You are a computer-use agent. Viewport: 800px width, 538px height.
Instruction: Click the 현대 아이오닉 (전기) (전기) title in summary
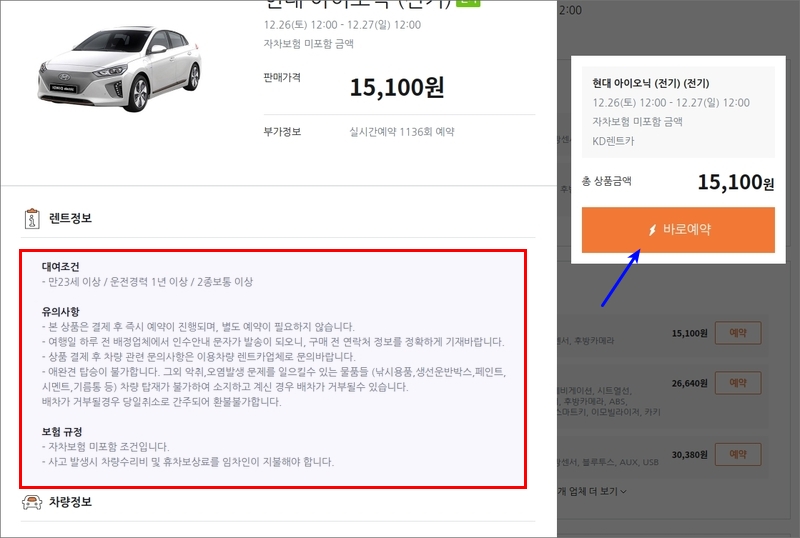pos(651,83)
